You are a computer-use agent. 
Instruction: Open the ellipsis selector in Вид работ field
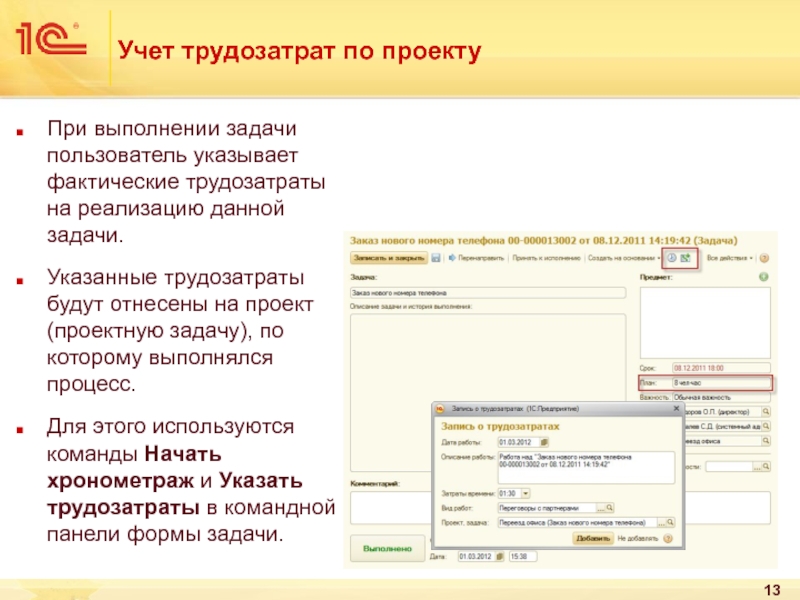coord(601,508)
